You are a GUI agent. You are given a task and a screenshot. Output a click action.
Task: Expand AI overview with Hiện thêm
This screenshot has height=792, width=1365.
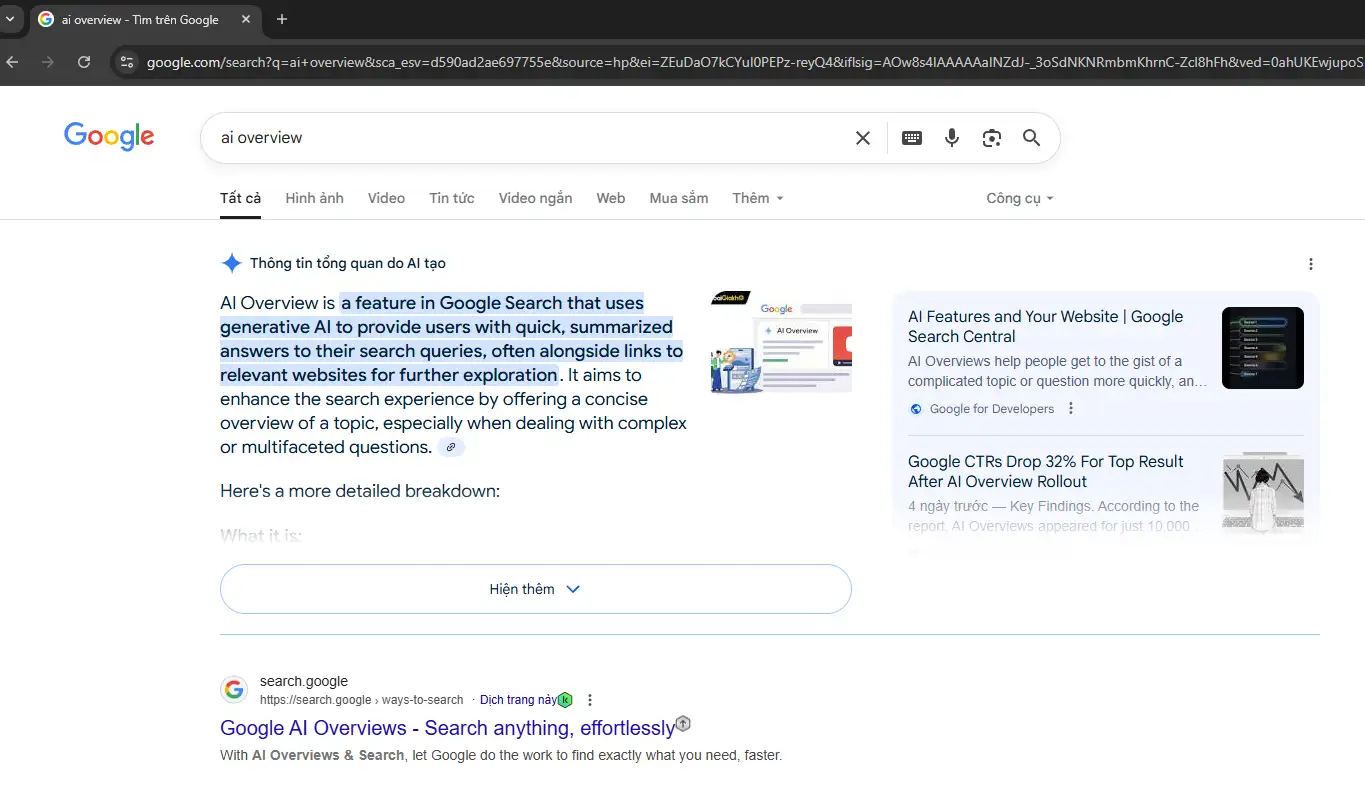click(536, 589)
